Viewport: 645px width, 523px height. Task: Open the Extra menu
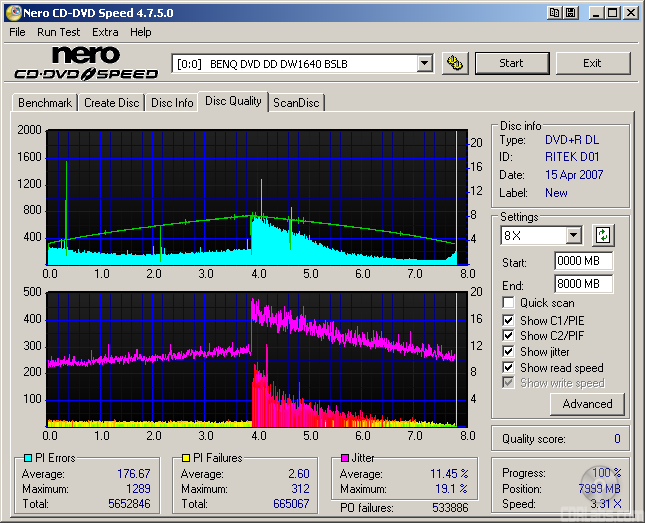click(105, 32)
